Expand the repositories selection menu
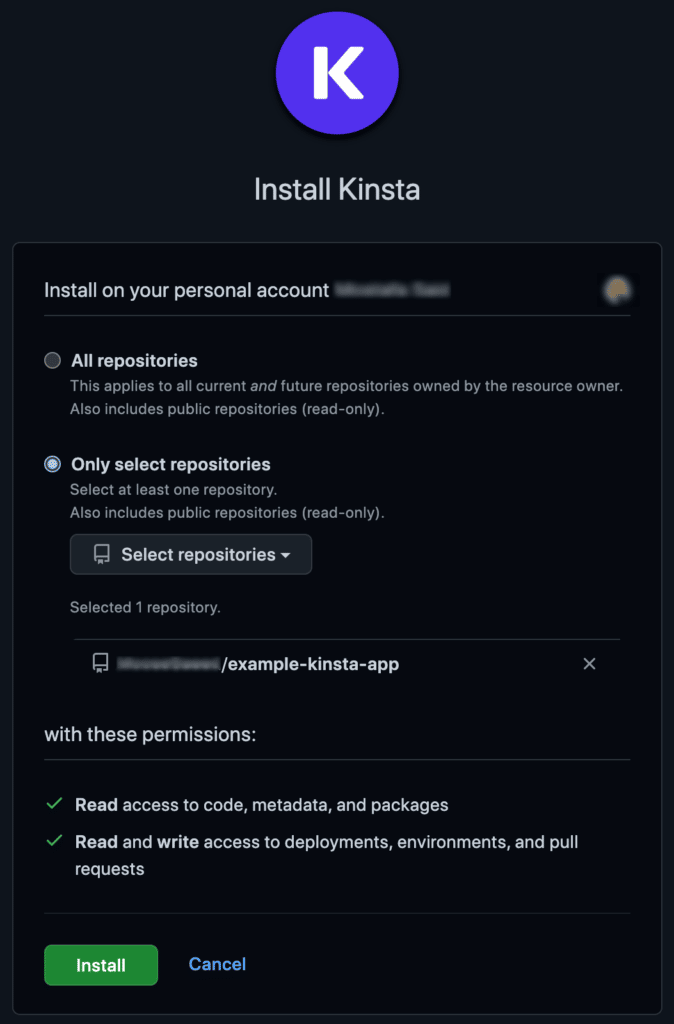Image resolution: width=674 pixels, height=1024 pixels. 190,554
